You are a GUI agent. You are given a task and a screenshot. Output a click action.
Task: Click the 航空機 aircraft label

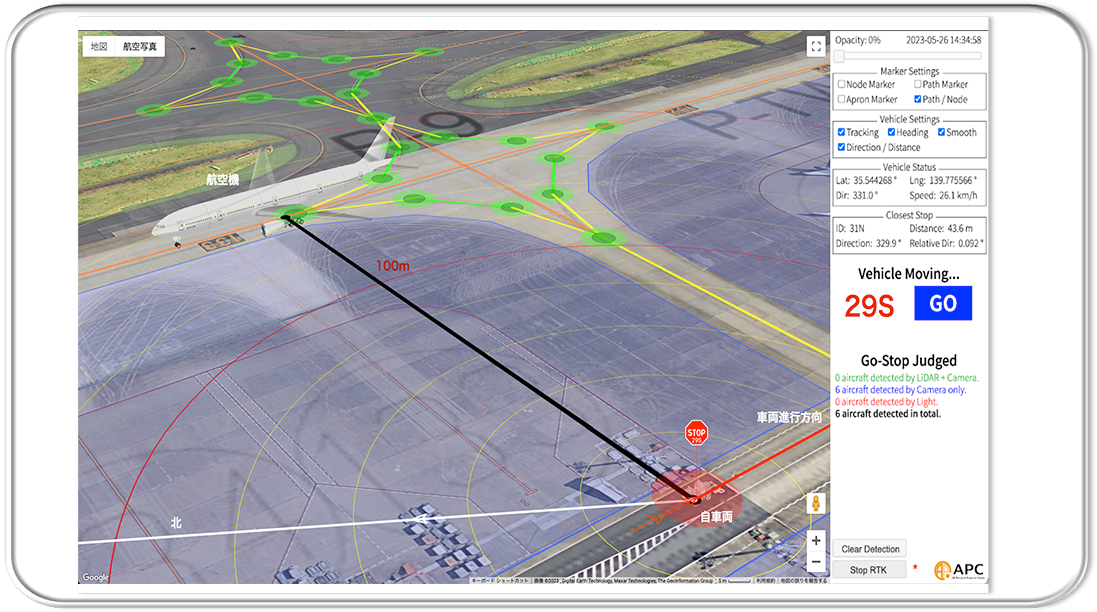coord(222,180)
